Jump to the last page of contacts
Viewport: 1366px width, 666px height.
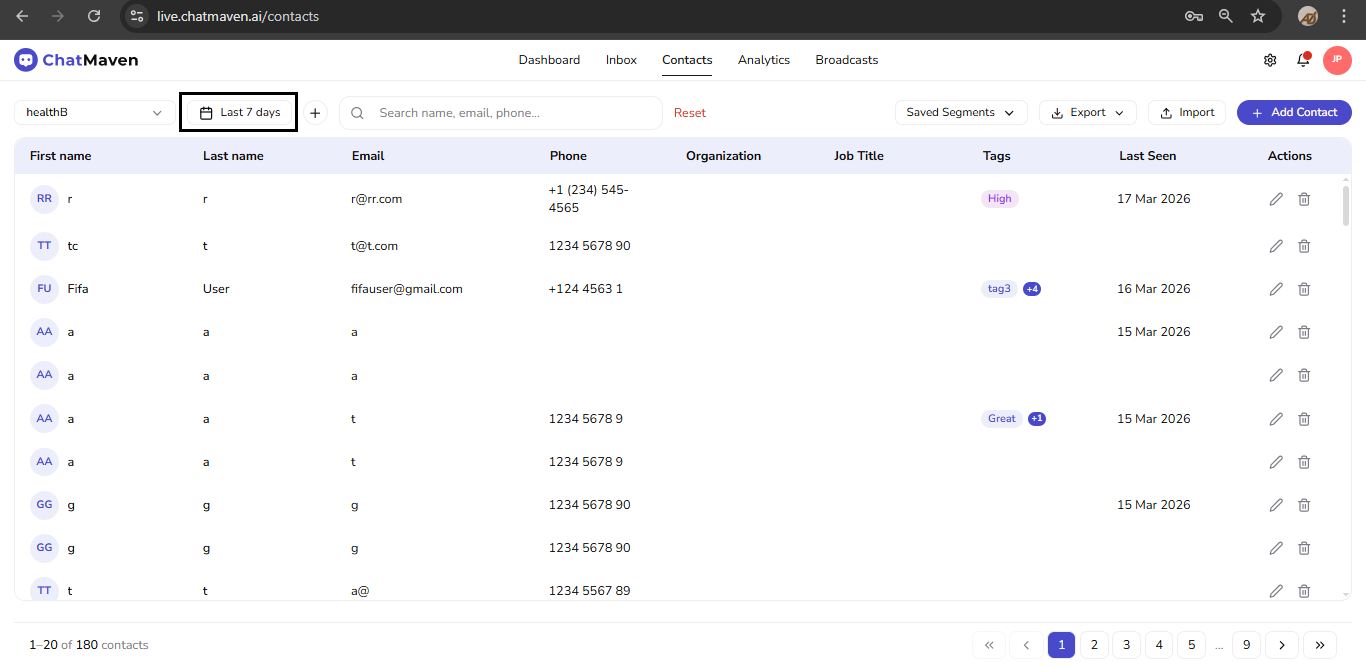(1320, 645)
